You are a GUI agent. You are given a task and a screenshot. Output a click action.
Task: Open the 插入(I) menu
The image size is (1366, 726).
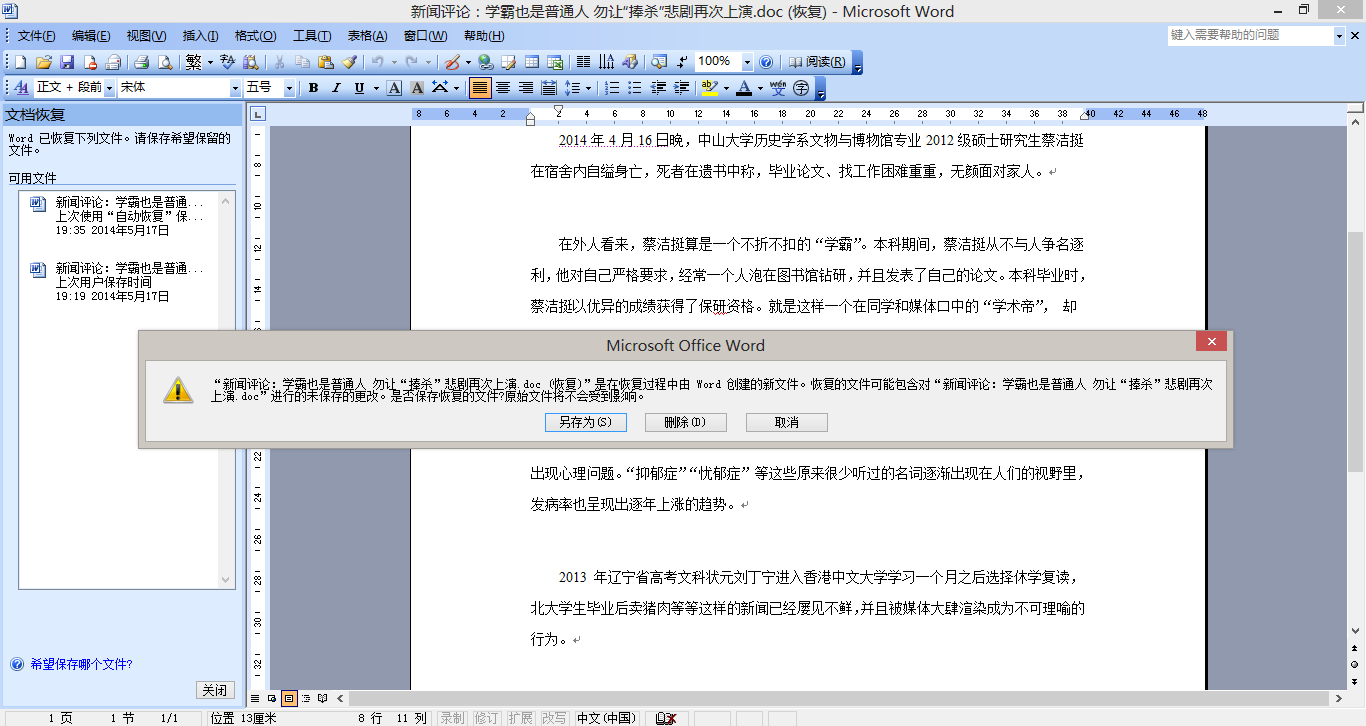(x=200, y=36)
